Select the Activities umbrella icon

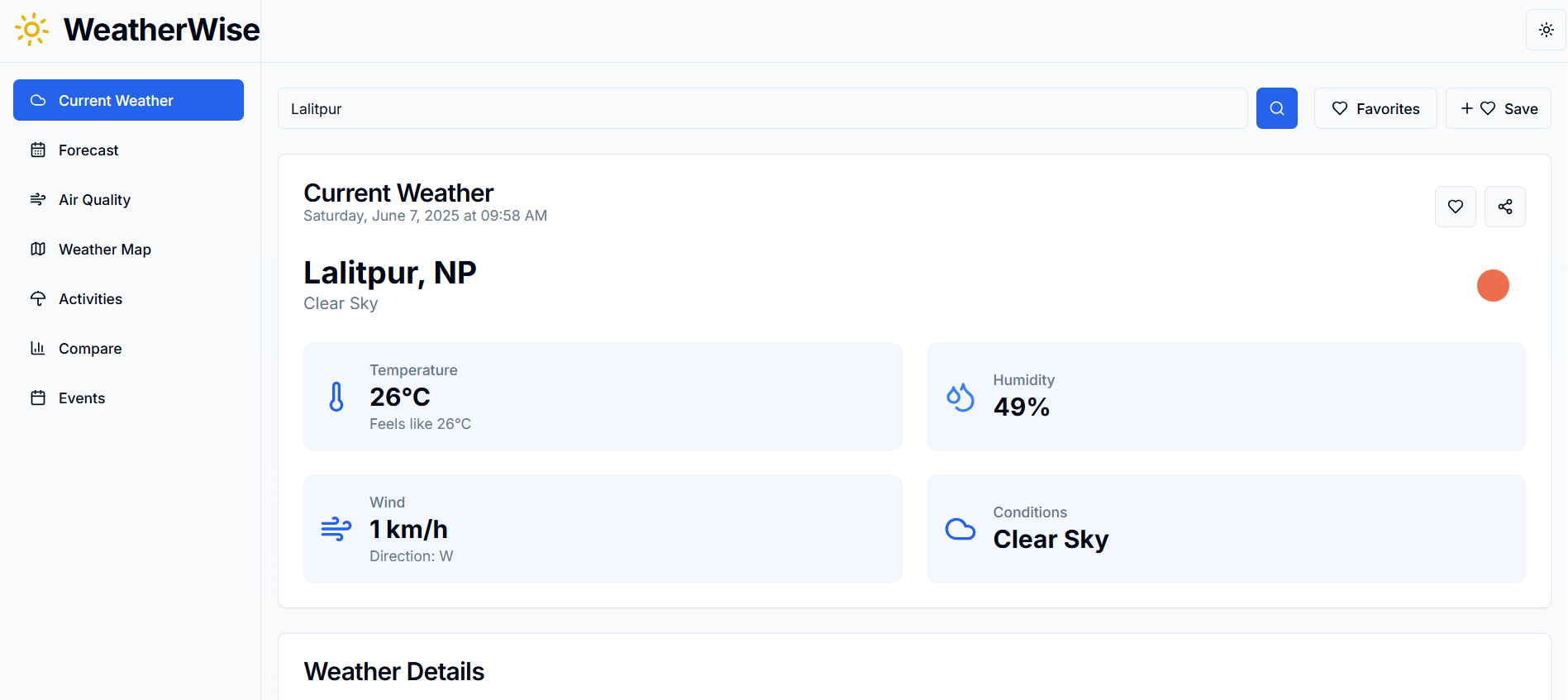pos(38,298)
